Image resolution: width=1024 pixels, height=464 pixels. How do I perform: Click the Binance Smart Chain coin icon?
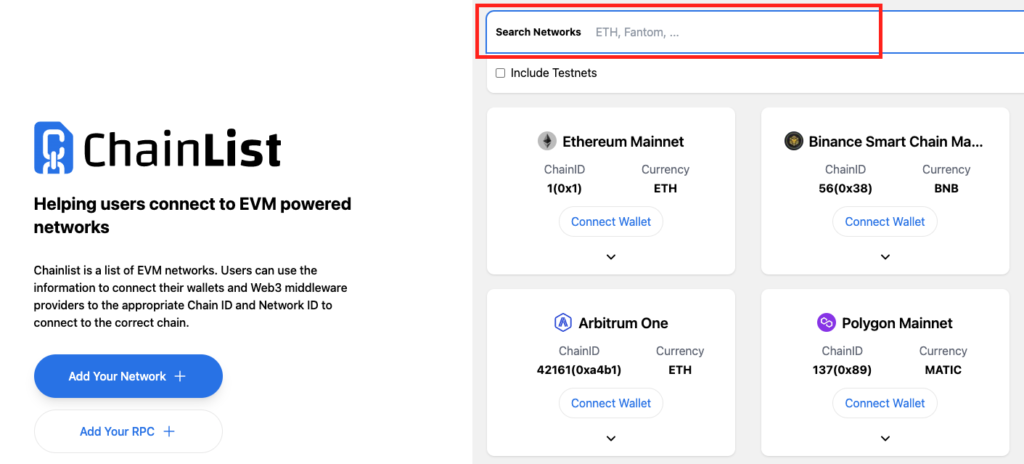pos(793,141)
